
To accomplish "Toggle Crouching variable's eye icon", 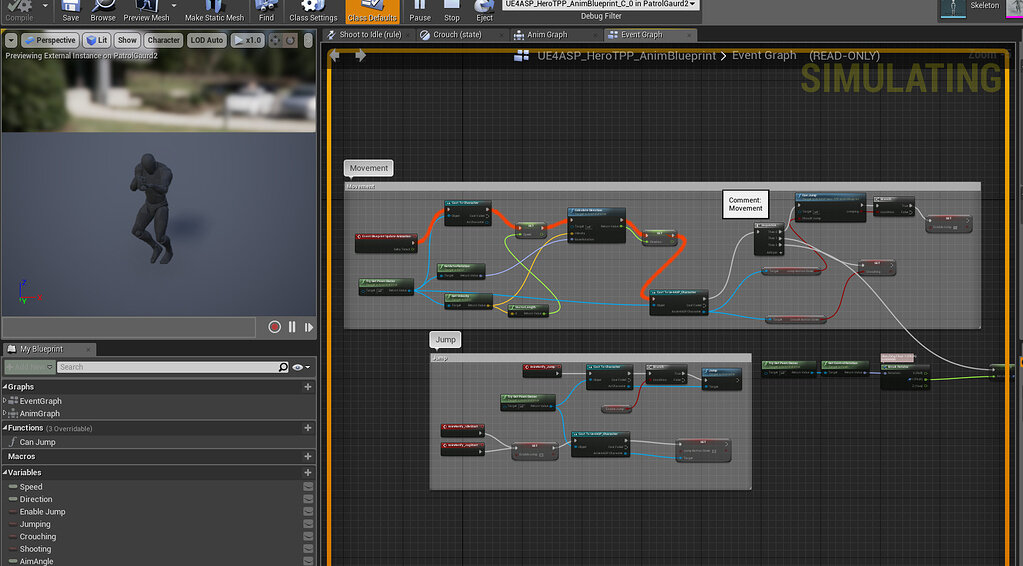I will [x=308, y=537].
